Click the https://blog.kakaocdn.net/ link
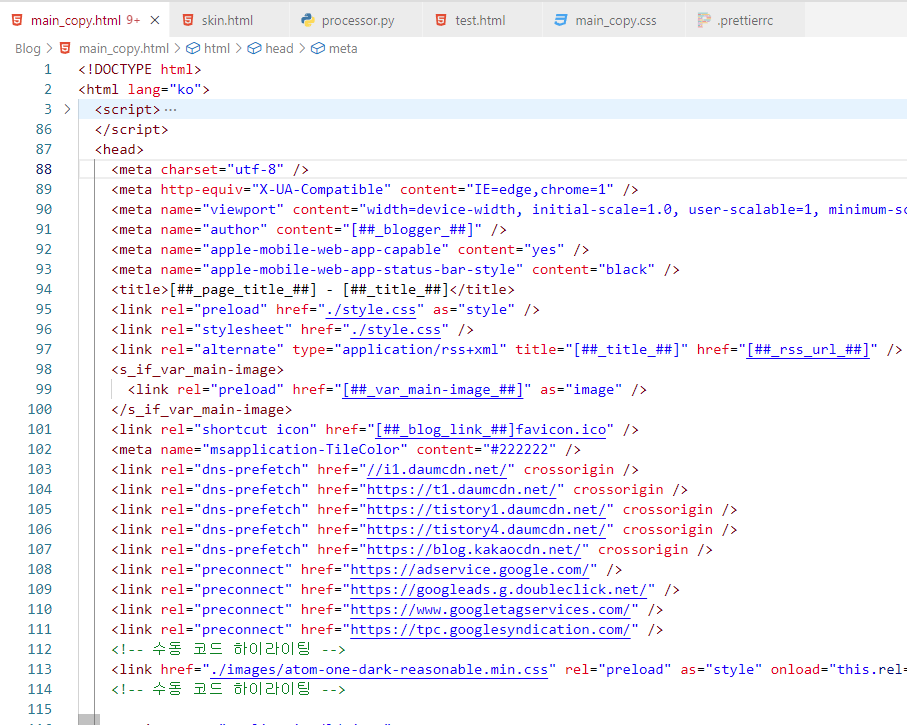 [474, 549]
